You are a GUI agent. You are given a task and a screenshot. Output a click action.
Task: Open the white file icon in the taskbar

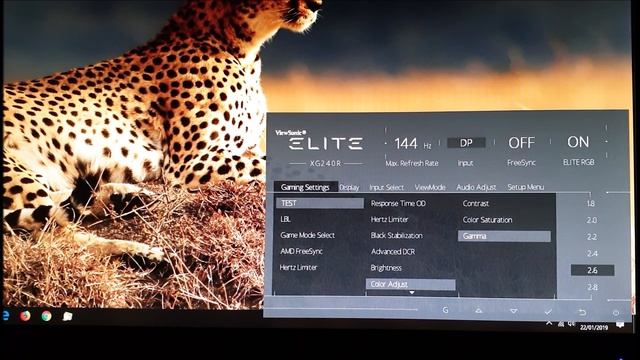click(x=67, y=316)
